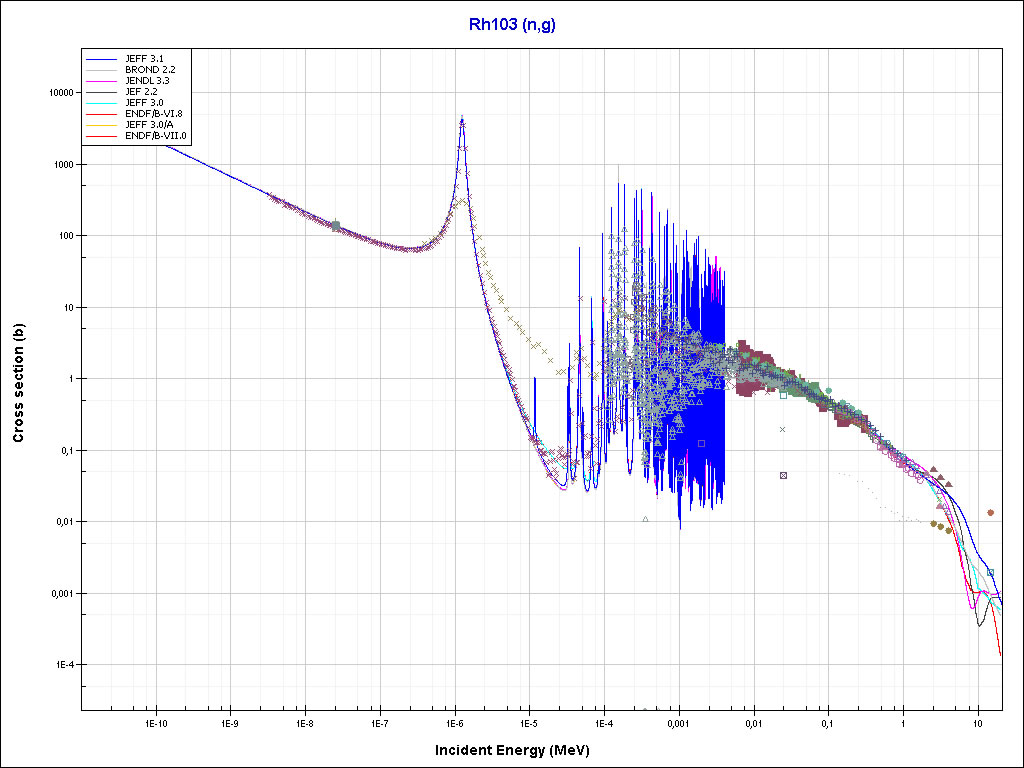Click the resonance peak top near 1E-6
Viewport: 1024px width, 768px height.
[461, 118]
